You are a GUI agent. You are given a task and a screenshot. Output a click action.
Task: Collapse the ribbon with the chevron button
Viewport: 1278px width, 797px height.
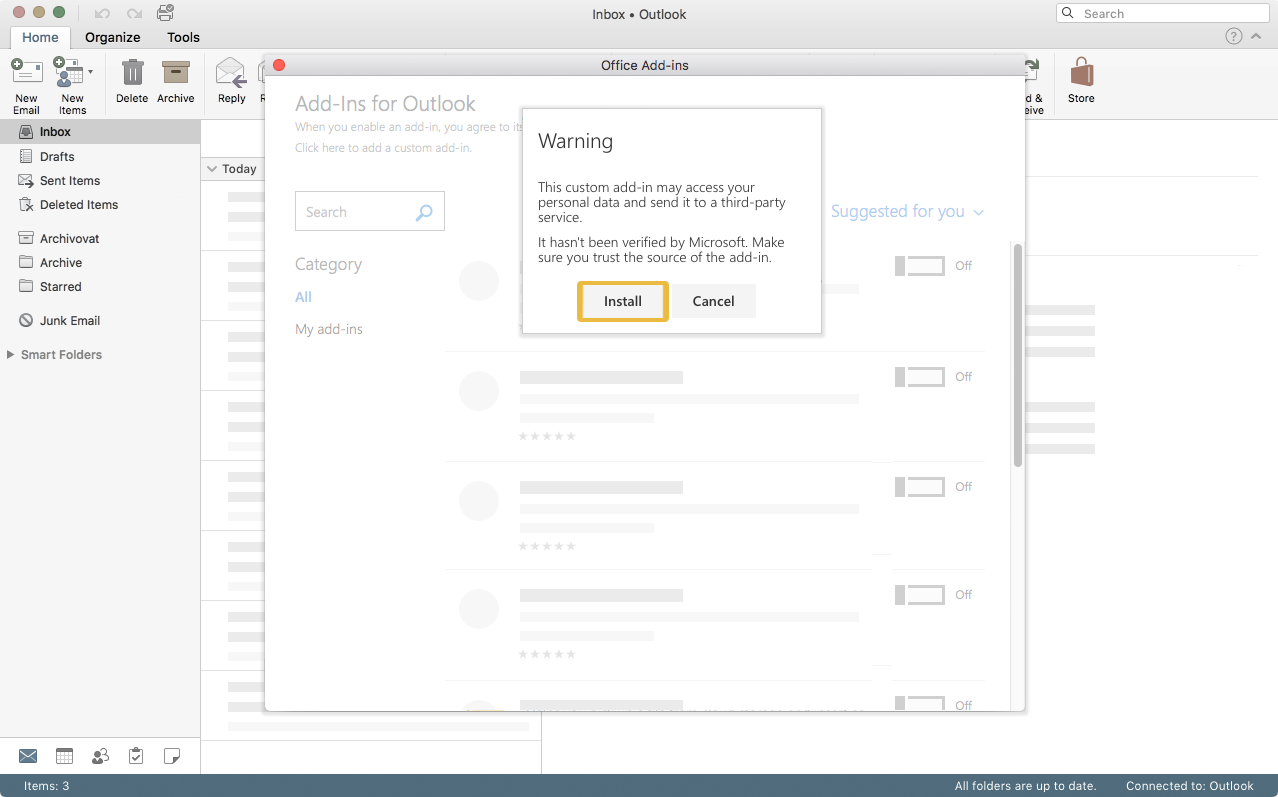(1256, 36)
